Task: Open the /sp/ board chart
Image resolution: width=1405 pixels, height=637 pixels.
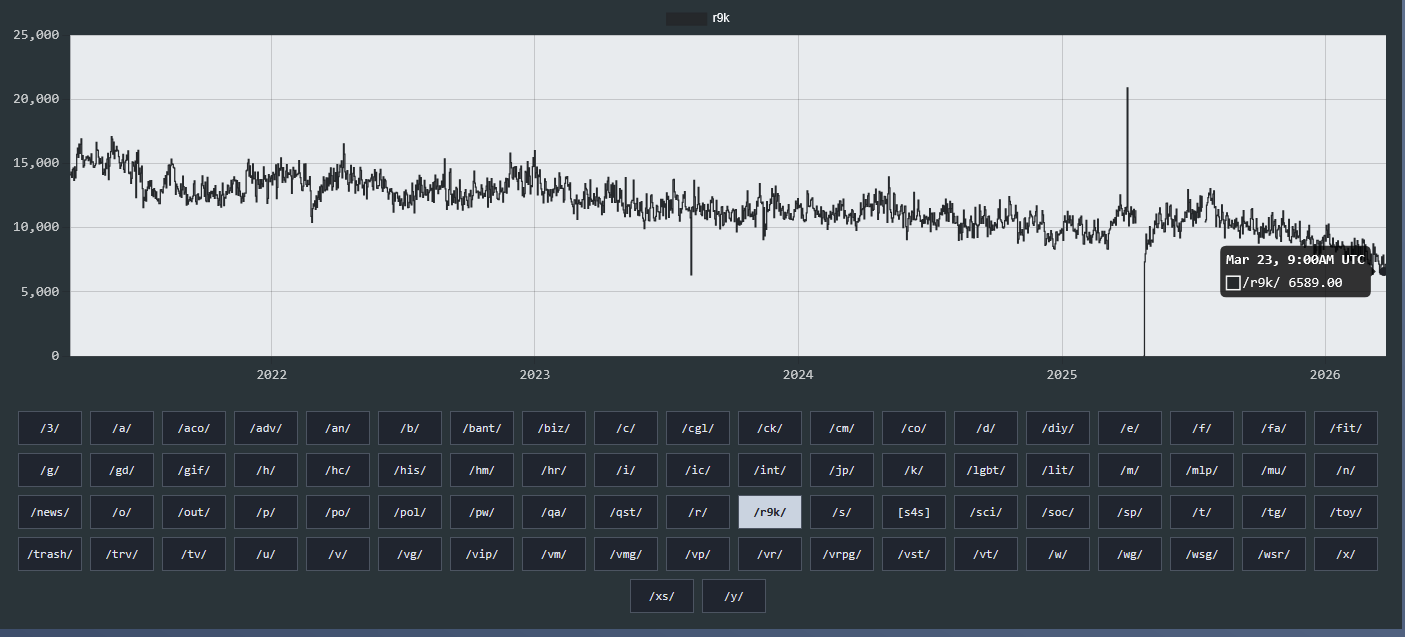Action: [x=1130, y=512]
